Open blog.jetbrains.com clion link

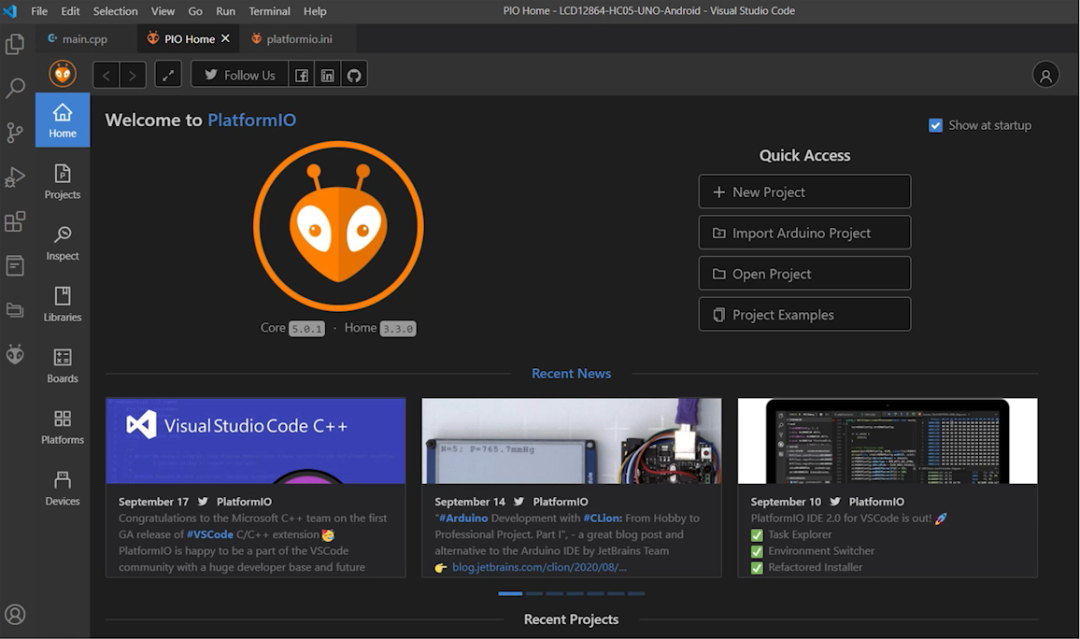tap(539, 567)
